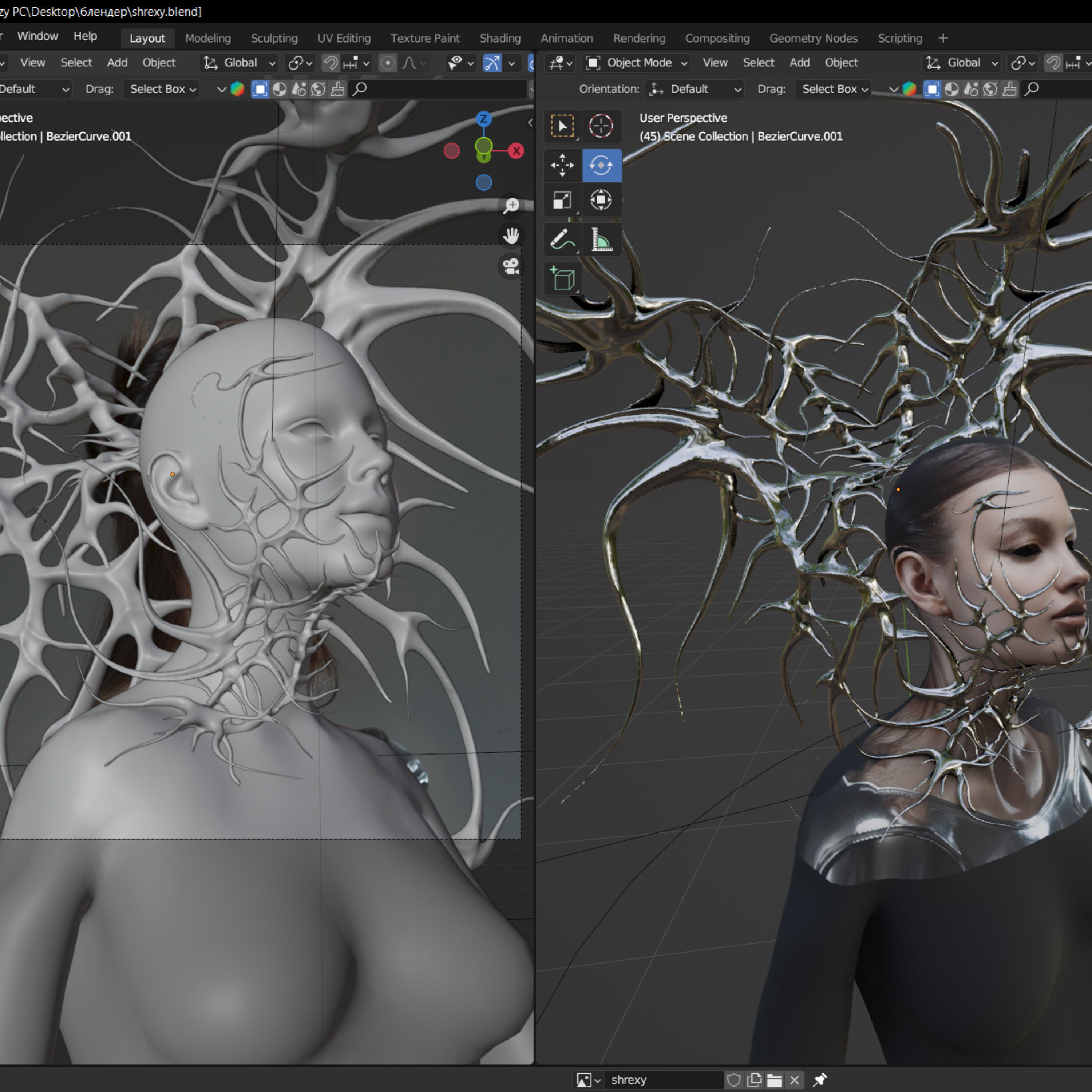This screenshot has width=1092, height=1092.
Task: Open Drag Select Box dropdown in right viewport
Action: pyautogui.click(x=834, y=89)
